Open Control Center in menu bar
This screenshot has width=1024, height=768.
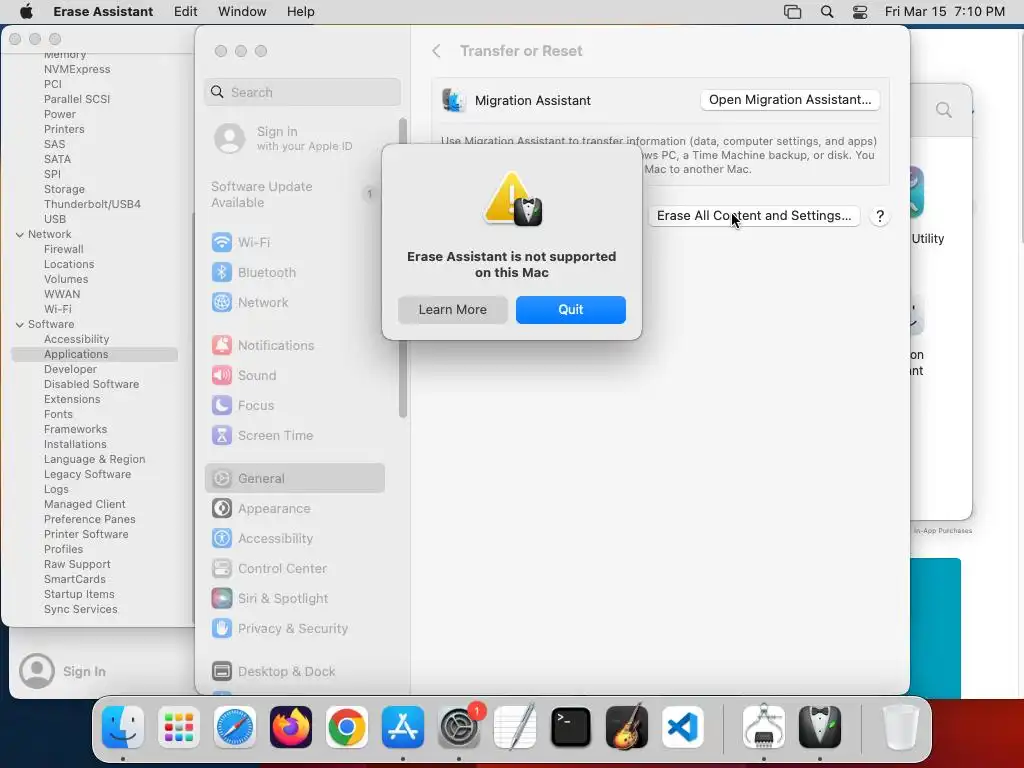click(860, 12)
